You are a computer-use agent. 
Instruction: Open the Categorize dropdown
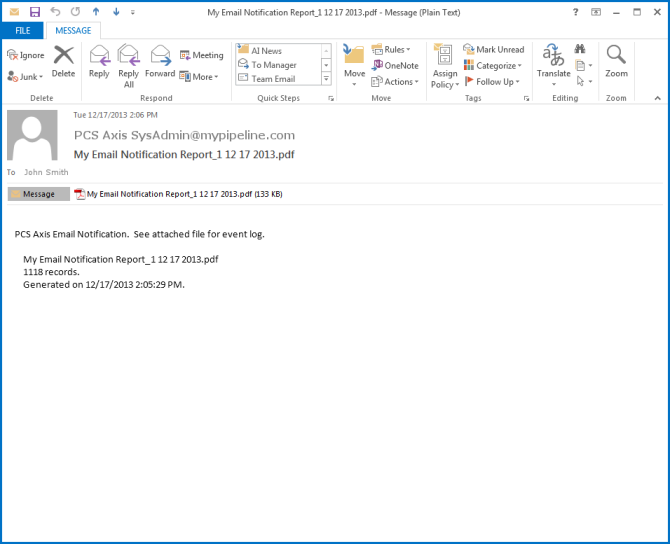pos(493,65)
